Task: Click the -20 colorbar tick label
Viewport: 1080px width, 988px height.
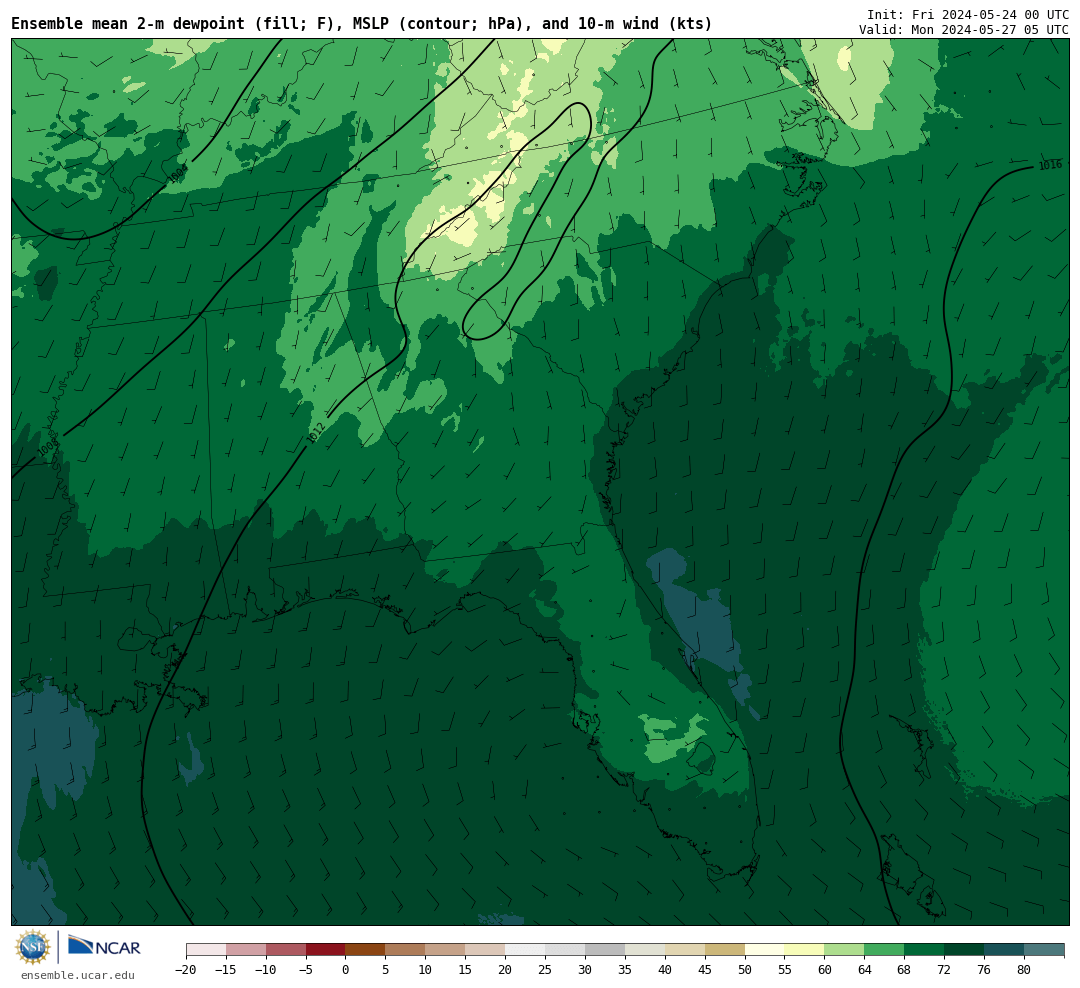Action: 186,970
